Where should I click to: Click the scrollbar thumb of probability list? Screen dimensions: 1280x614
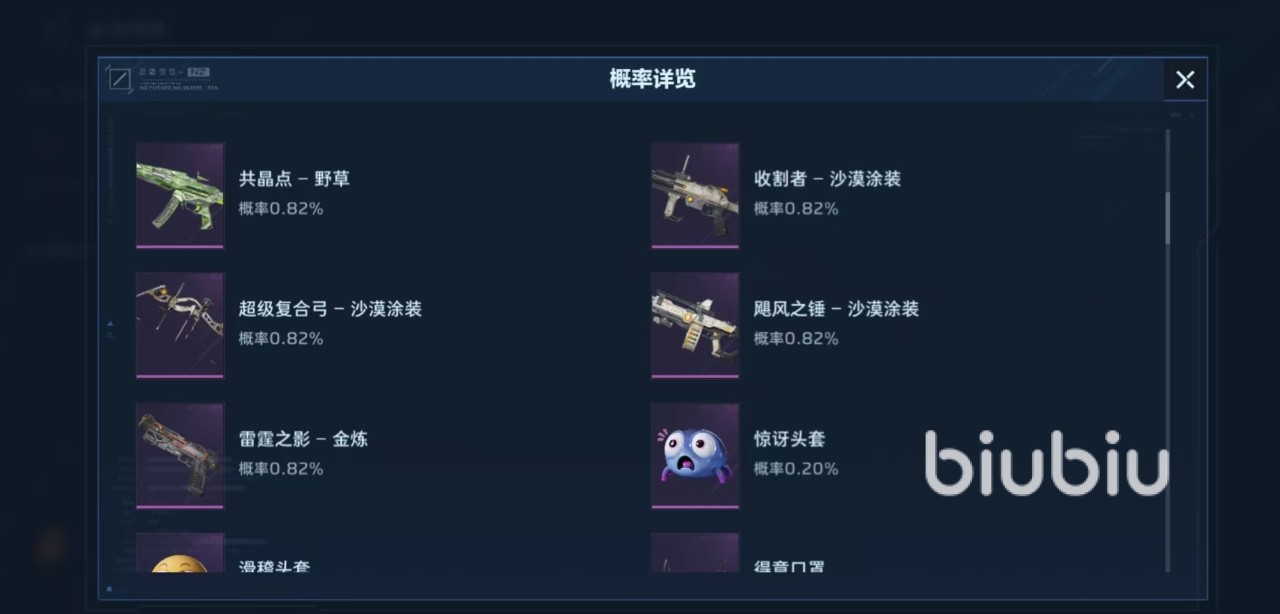[x=1167, y=217]
